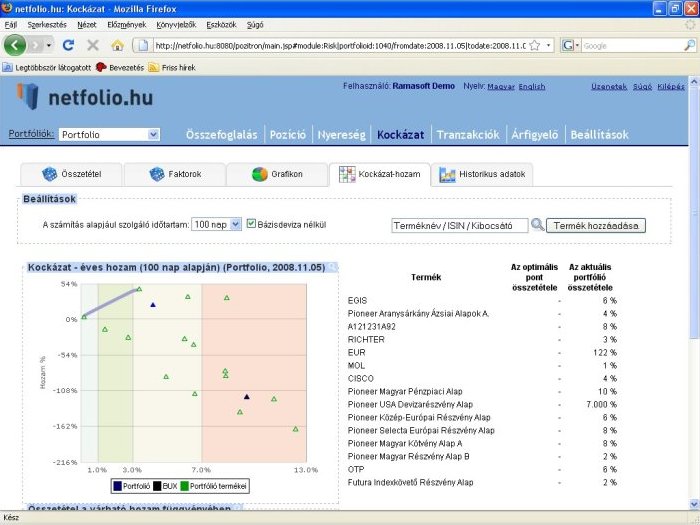Click the browser URL address field
This screenshot has width=700, height=525.
(x=340, y=46)
